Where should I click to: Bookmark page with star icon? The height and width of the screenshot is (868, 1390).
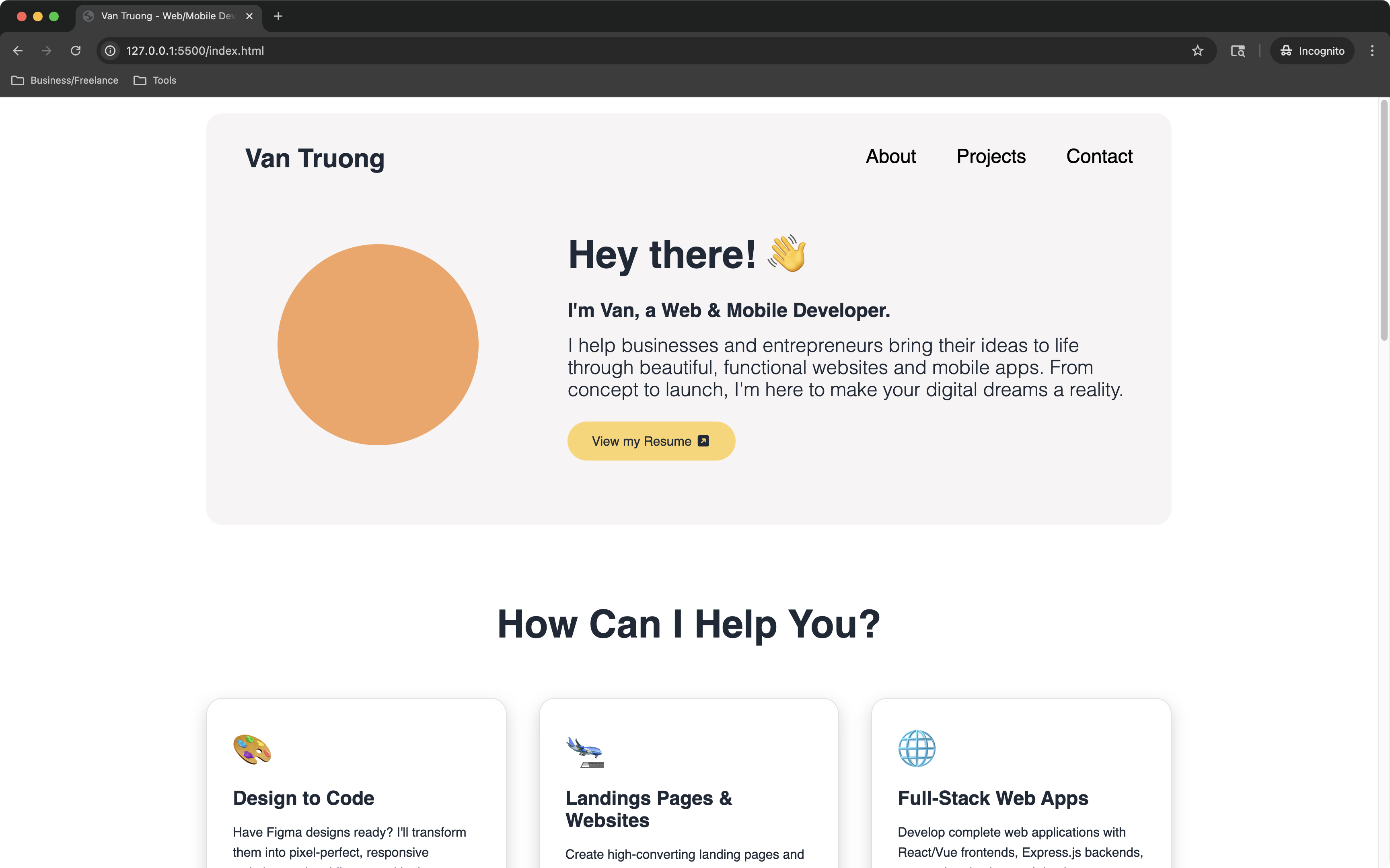1197,51
